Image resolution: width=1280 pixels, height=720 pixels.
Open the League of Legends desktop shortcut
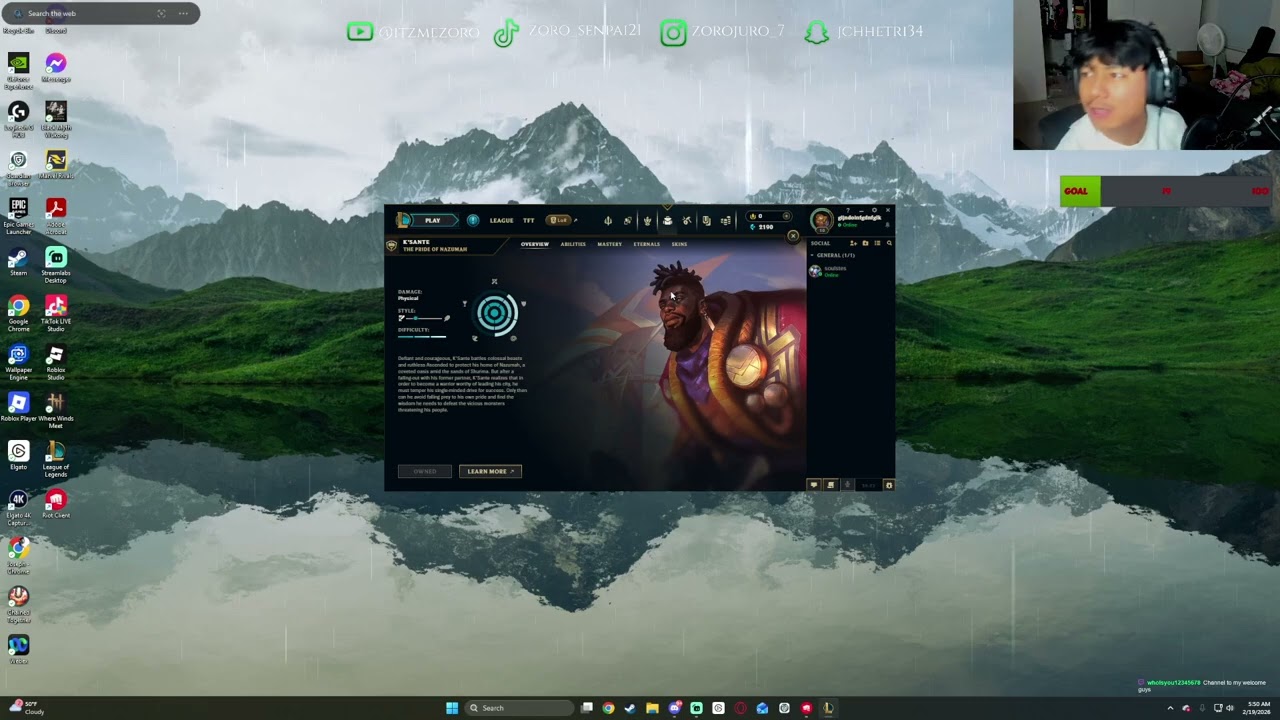click(56, 458)
